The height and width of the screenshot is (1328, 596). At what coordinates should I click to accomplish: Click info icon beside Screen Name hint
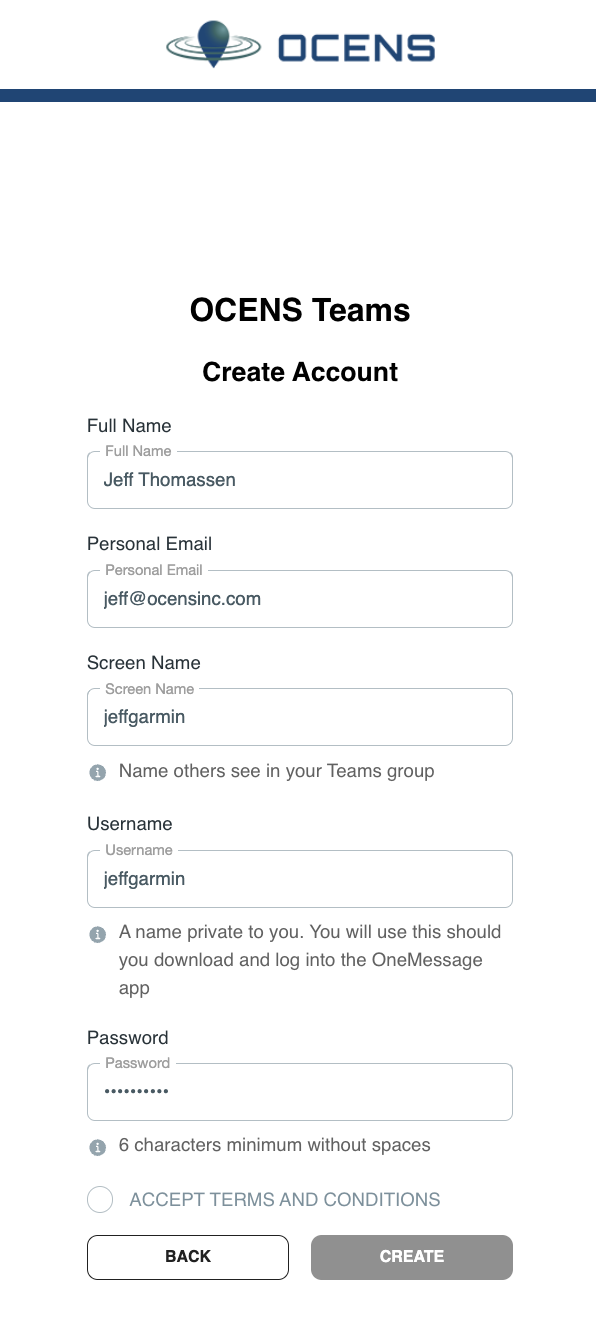click(98, 772)
